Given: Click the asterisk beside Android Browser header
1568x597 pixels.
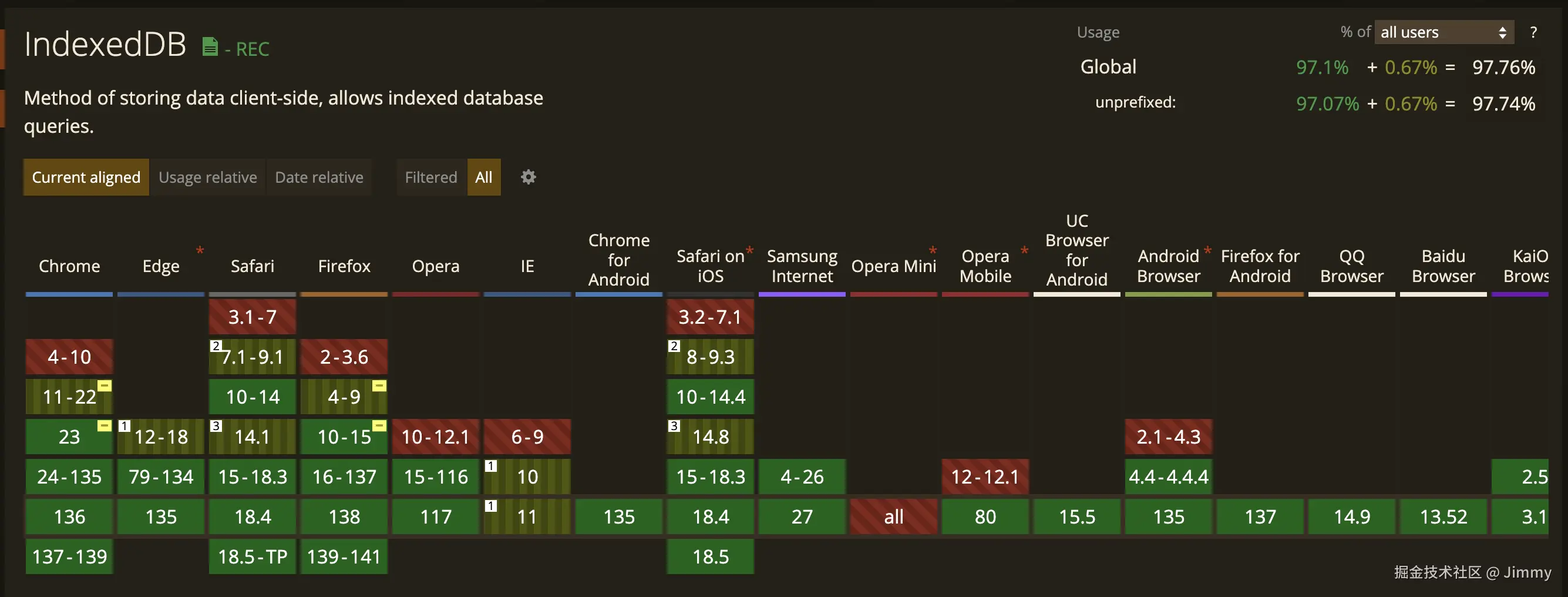Looking at the screenshot, I should [1207, 250].
